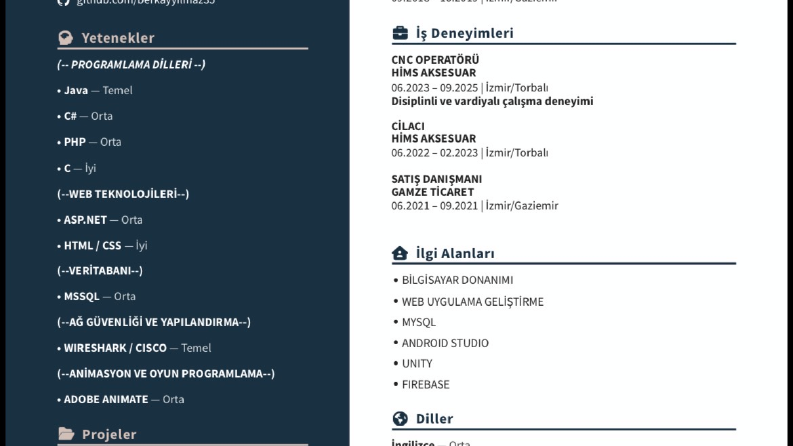The image size is (793, 446).
Task: Click the GAMZE TİCARET company name
Action: 433,192
